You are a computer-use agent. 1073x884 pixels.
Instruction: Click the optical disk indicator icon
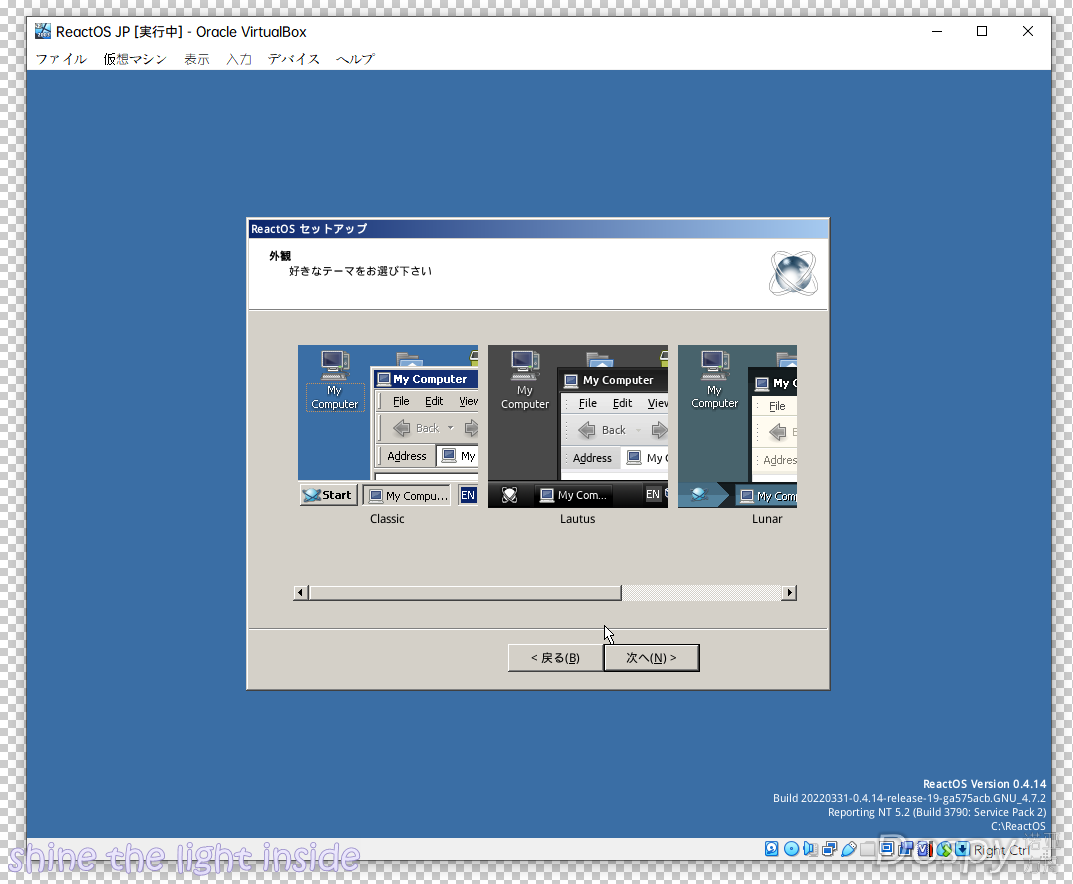pos(791,849)
